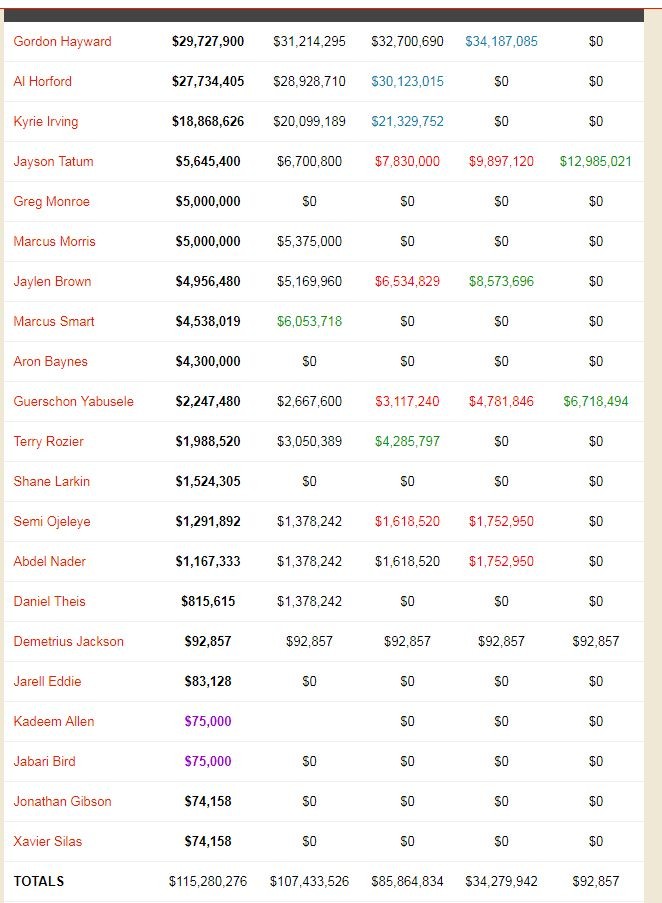Open Abdel Nader's profile link
The height and width of the screenshot is (903, 662).
49,561
